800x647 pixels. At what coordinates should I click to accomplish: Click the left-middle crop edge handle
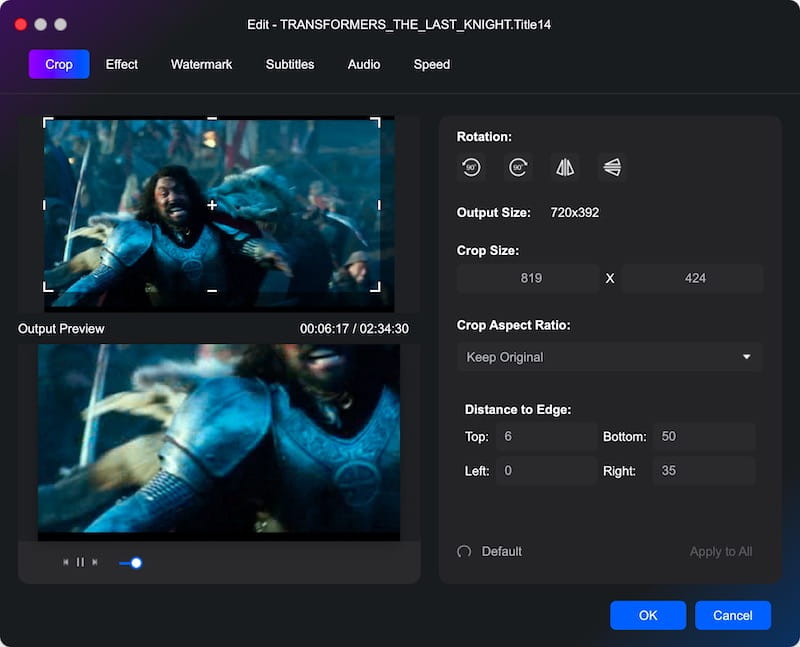coord(44,205)
